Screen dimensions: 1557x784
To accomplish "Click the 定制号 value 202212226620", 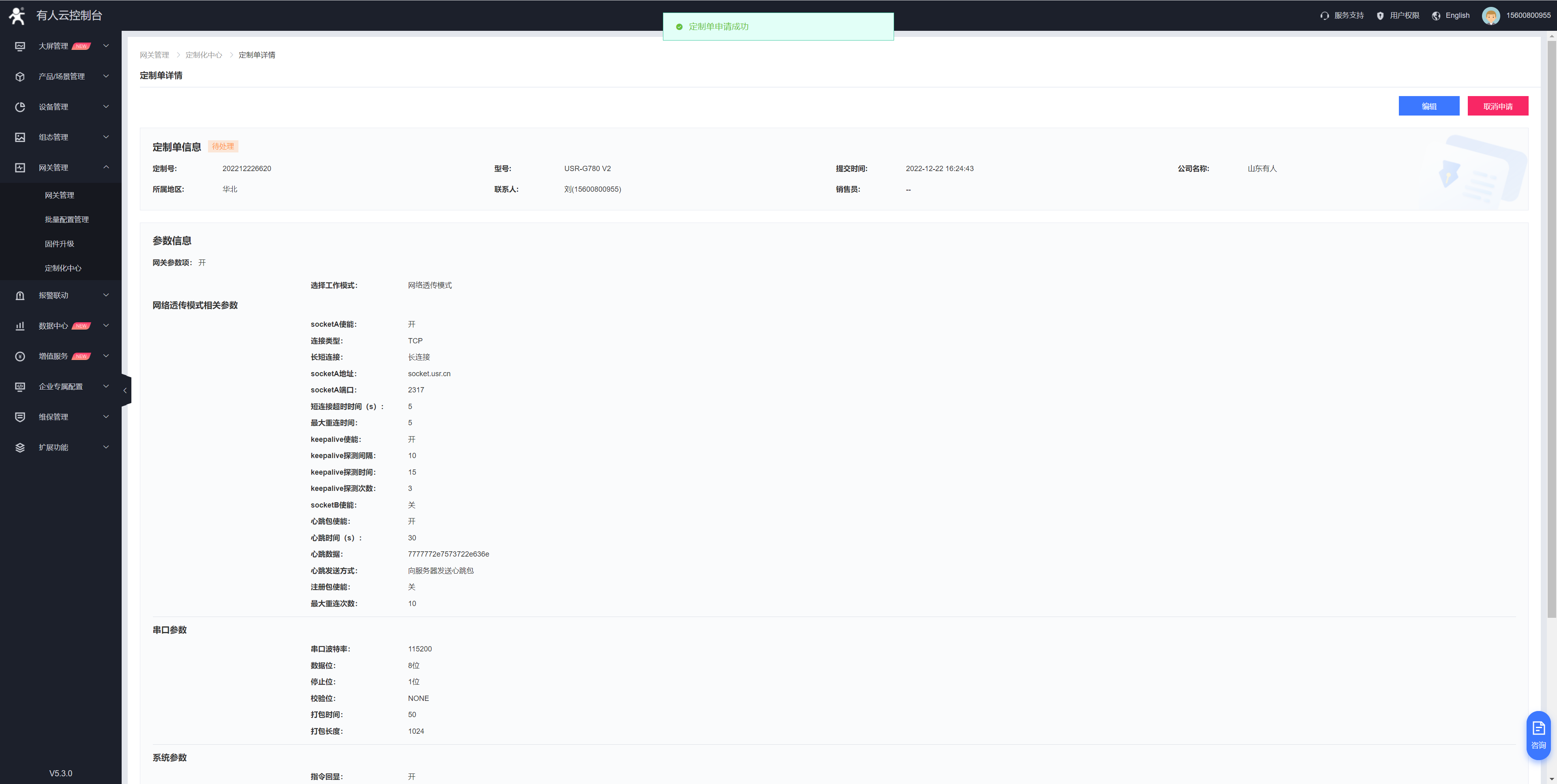I will 247,169.
